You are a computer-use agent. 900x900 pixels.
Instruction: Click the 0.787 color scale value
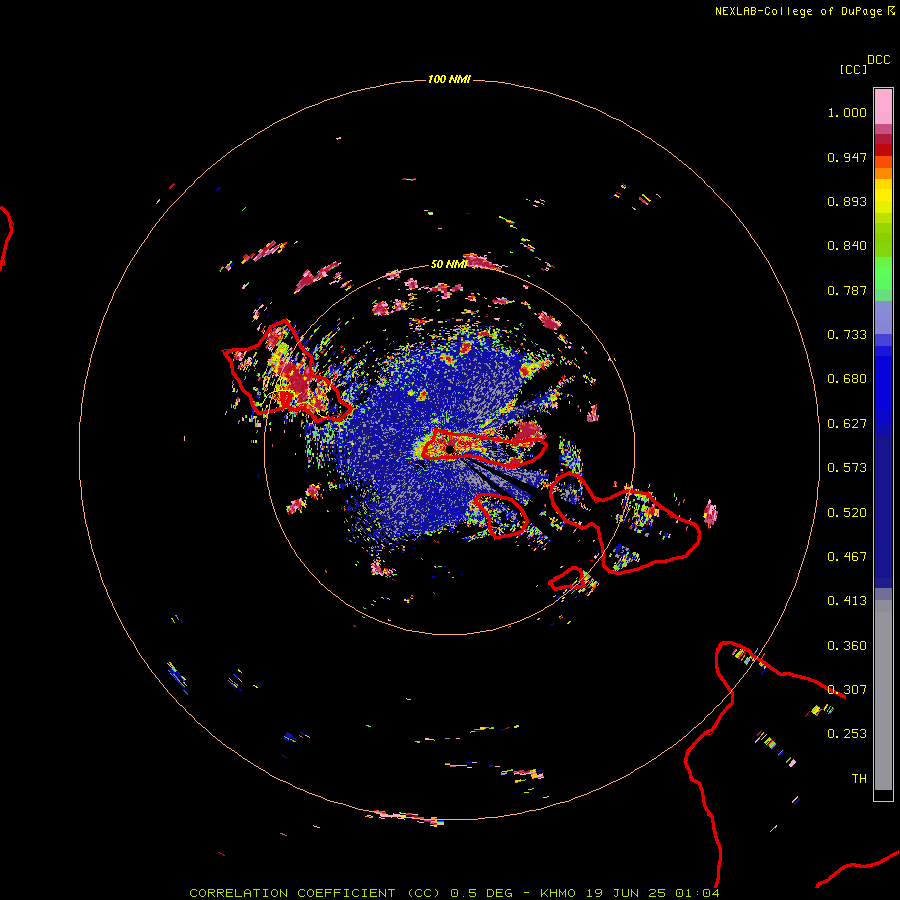[847, 290]
